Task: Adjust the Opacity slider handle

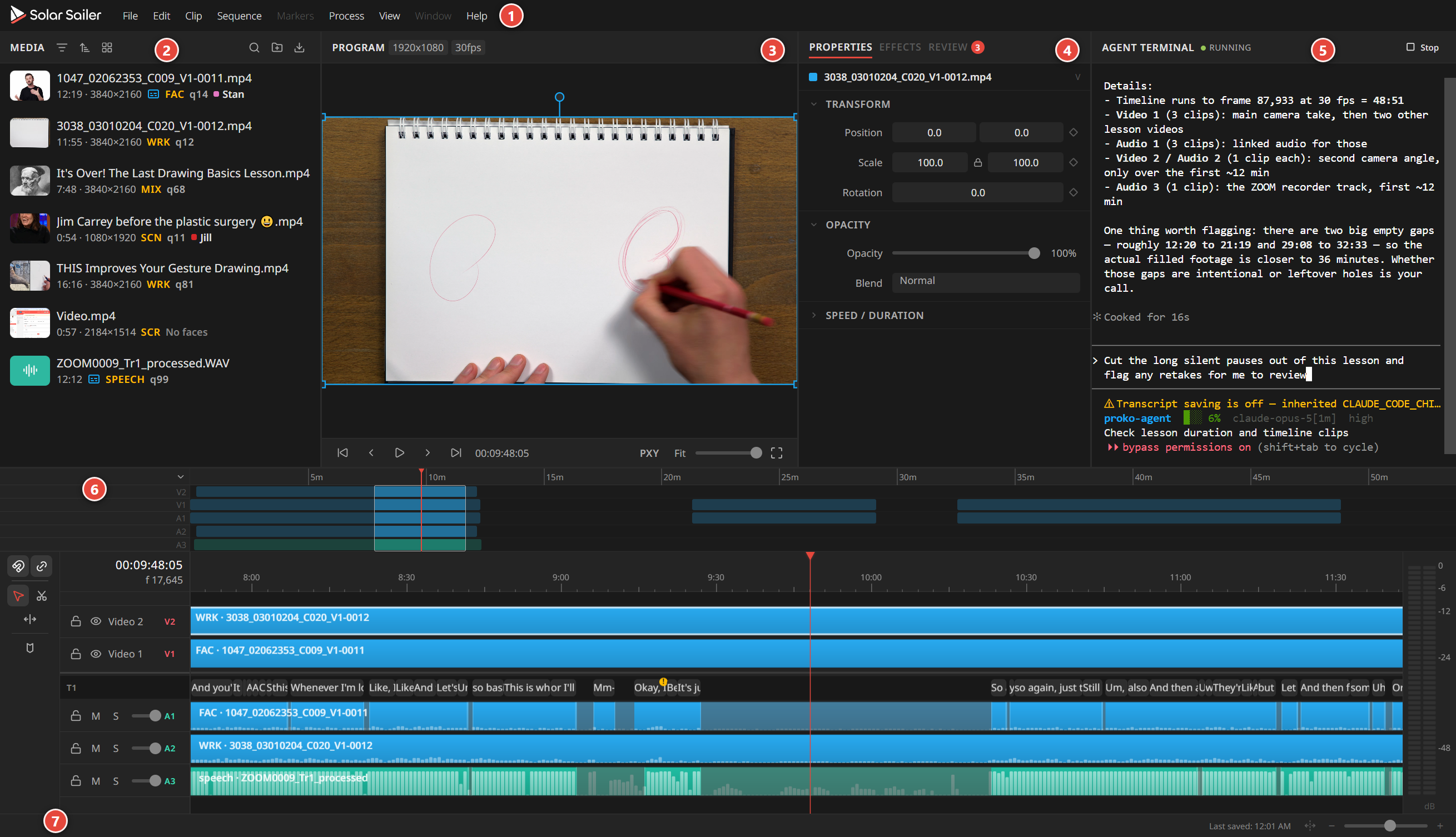Action: (1034, 253)
